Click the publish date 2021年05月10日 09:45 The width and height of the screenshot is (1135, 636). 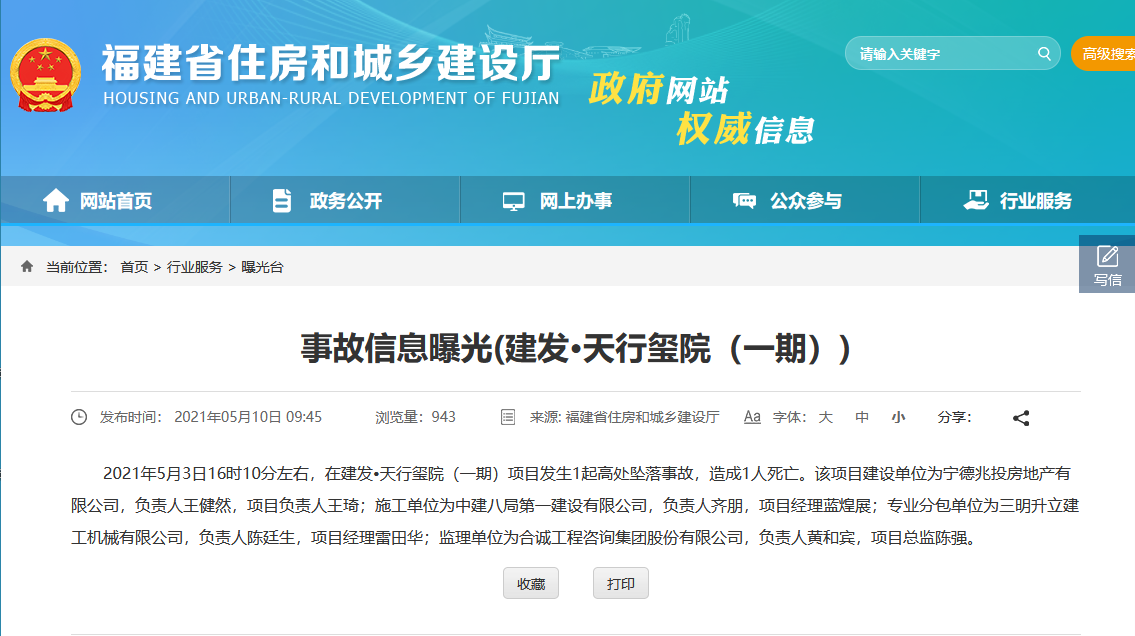click(248, 417)
